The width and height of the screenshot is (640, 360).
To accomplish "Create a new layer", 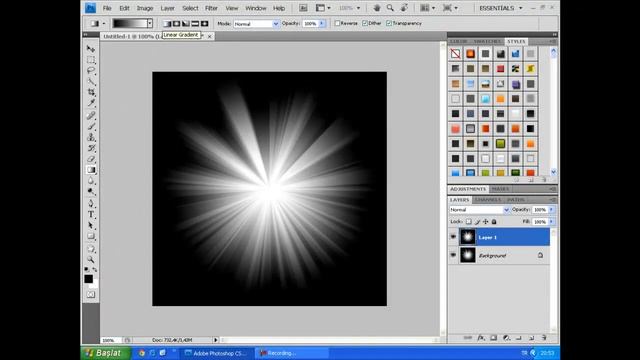I will pos(531,338).
